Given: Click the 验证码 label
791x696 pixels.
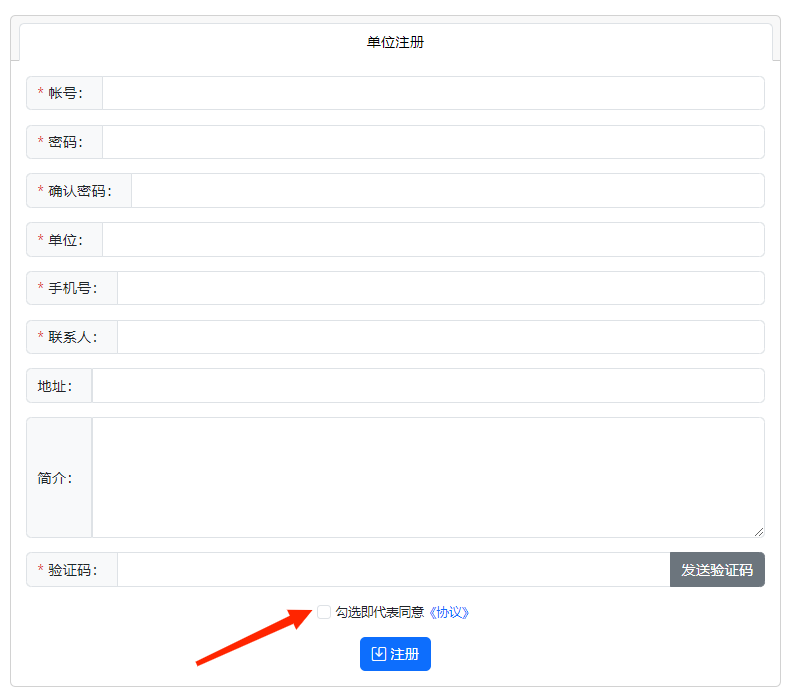Looking at the screenshot, I should (72, 569).
